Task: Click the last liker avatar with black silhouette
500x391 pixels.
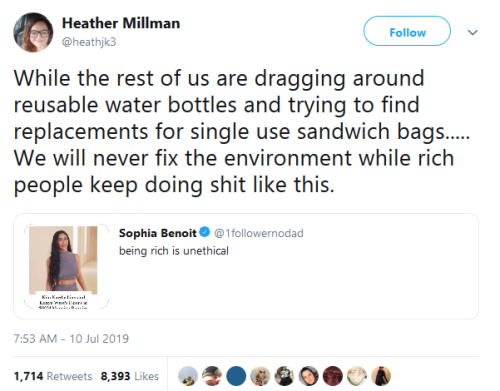Action: [x=381, y=376]
